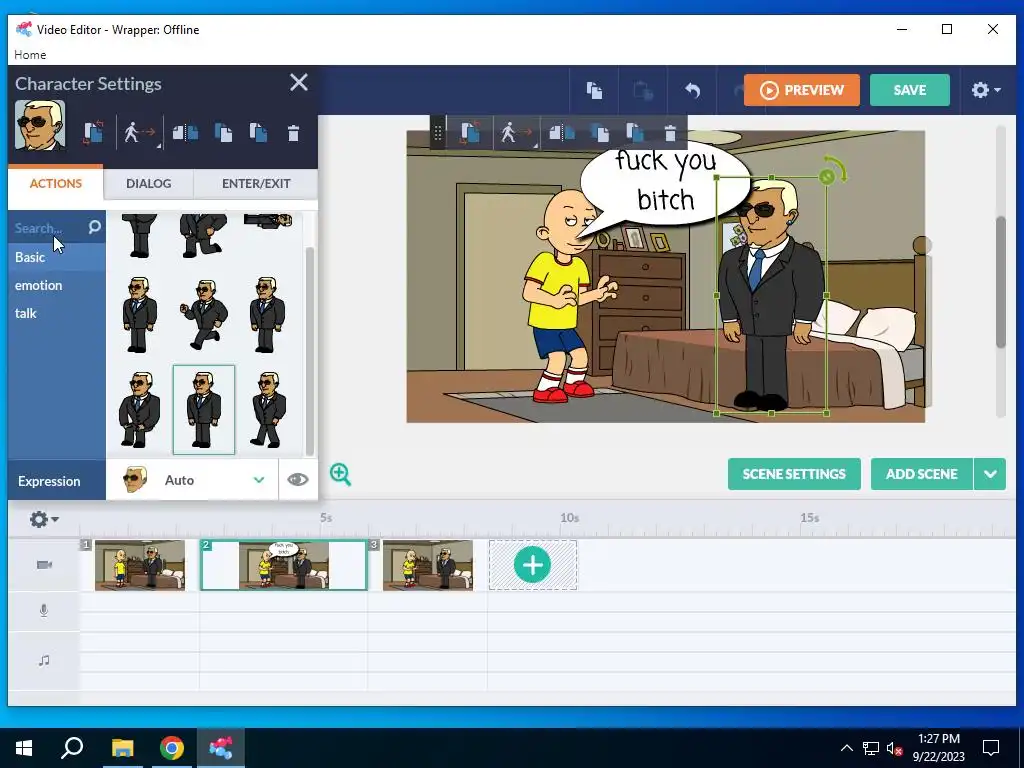Click the action list scrollbar
Viewport: 1024px width, 768px height.
310,351
